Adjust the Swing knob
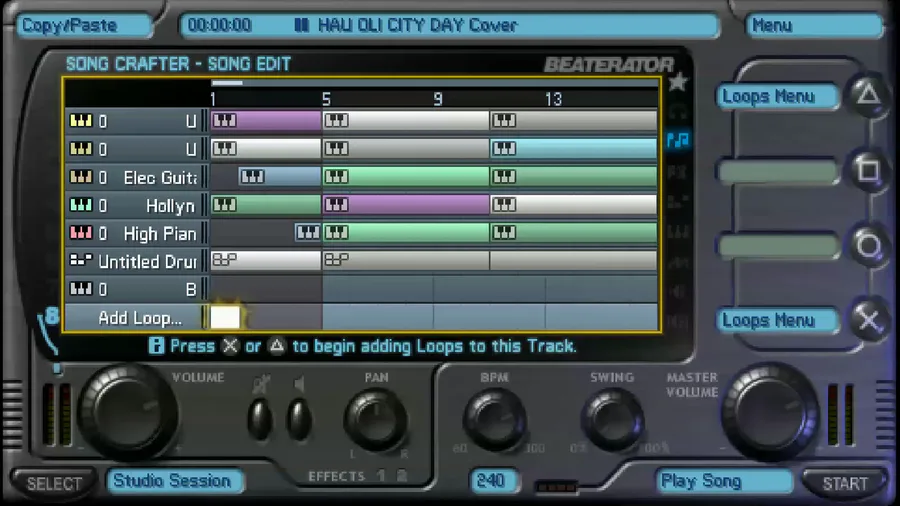This screenshot has height=506, width=900. 612,421
